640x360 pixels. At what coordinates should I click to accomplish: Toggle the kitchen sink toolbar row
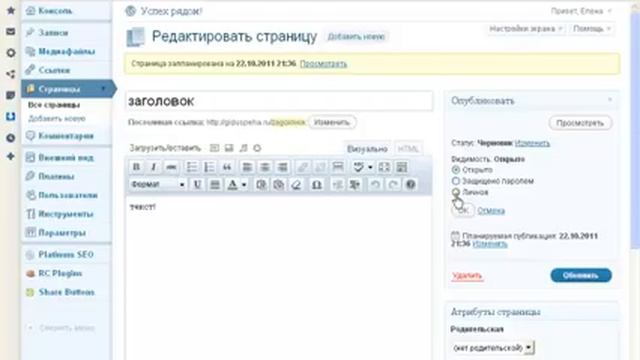point(402,167)
